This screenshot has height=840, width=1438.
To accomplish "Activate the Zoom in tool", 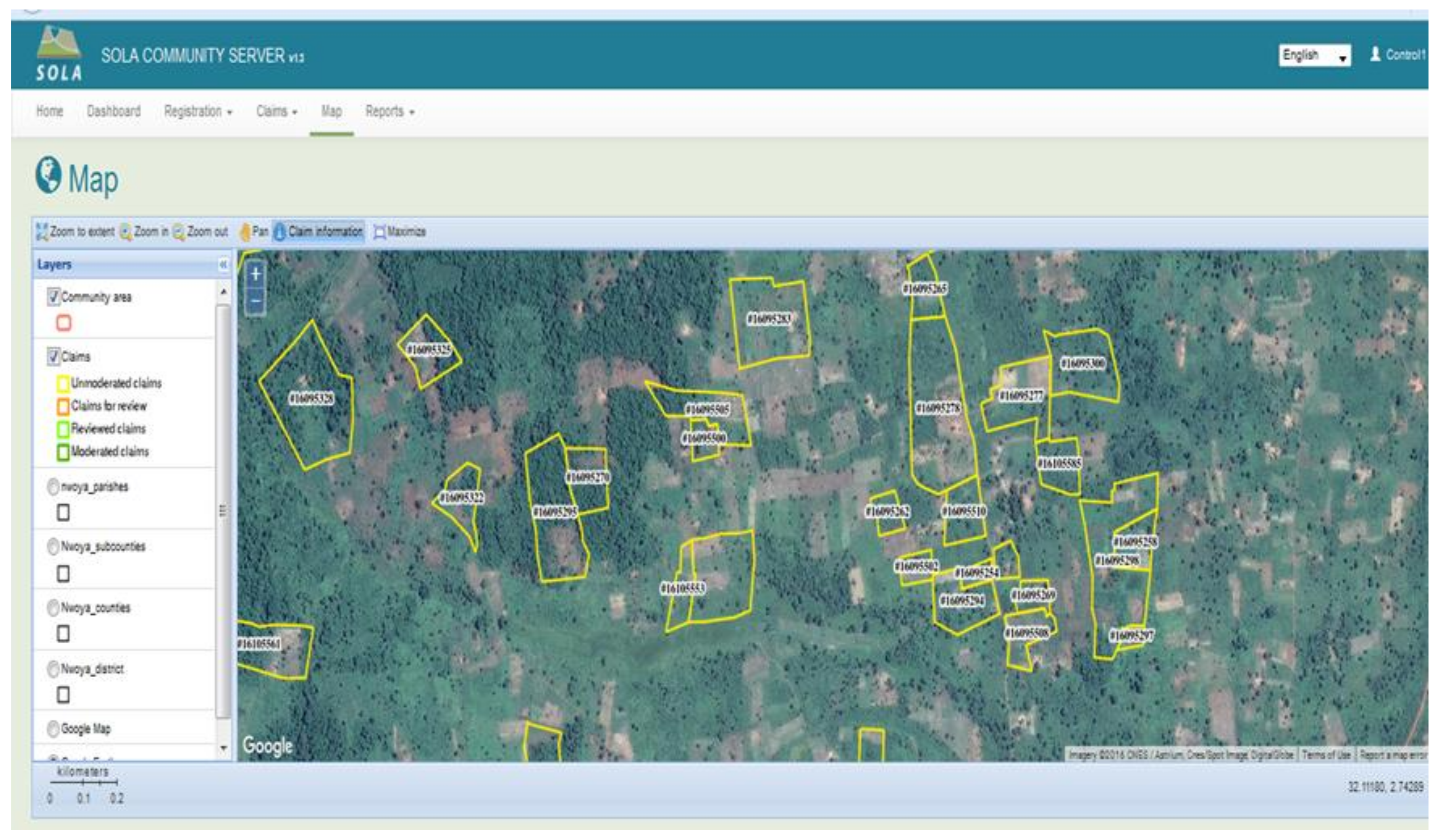I will point(144,232).
